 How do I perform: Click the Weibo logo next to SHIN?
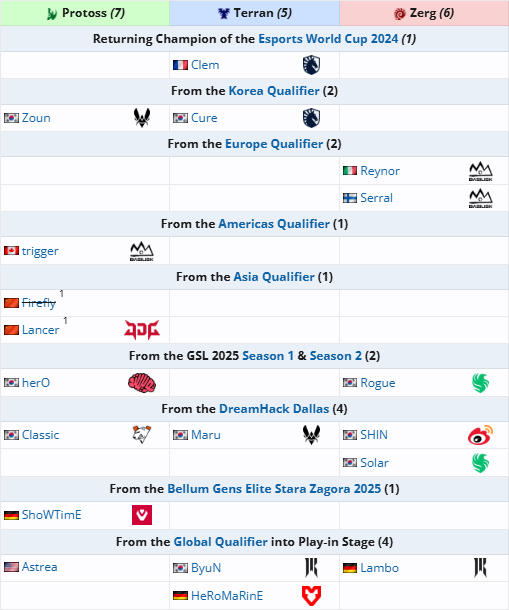tap(481, 435)
